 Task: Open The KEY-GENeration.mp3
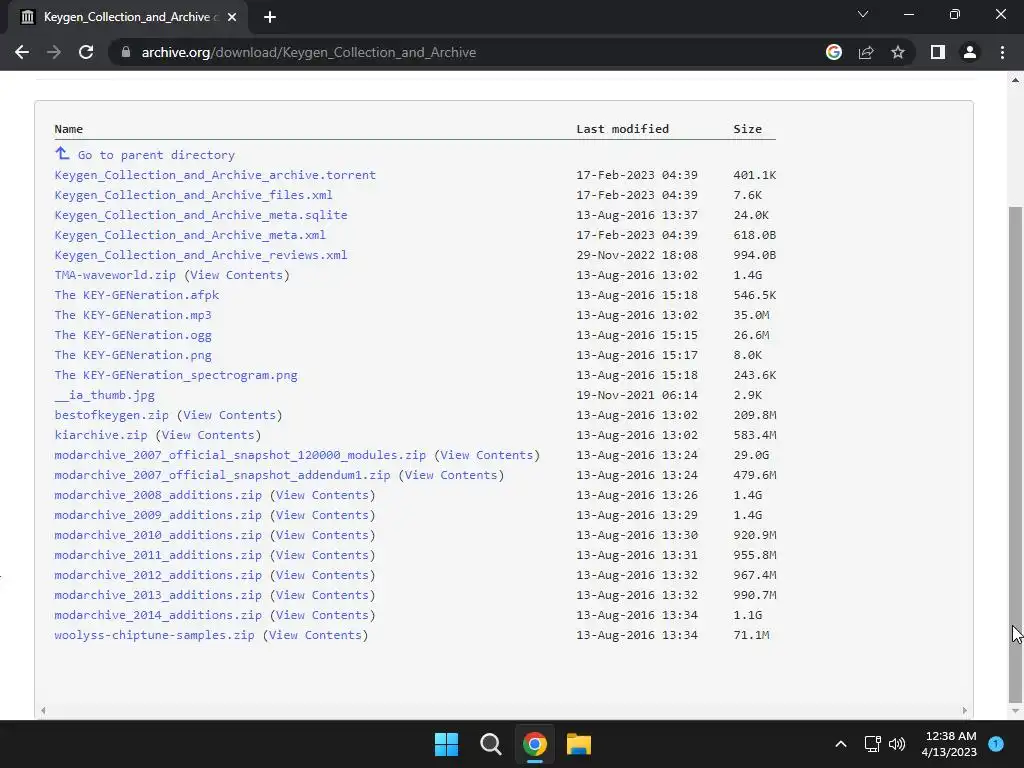point(133,315)
